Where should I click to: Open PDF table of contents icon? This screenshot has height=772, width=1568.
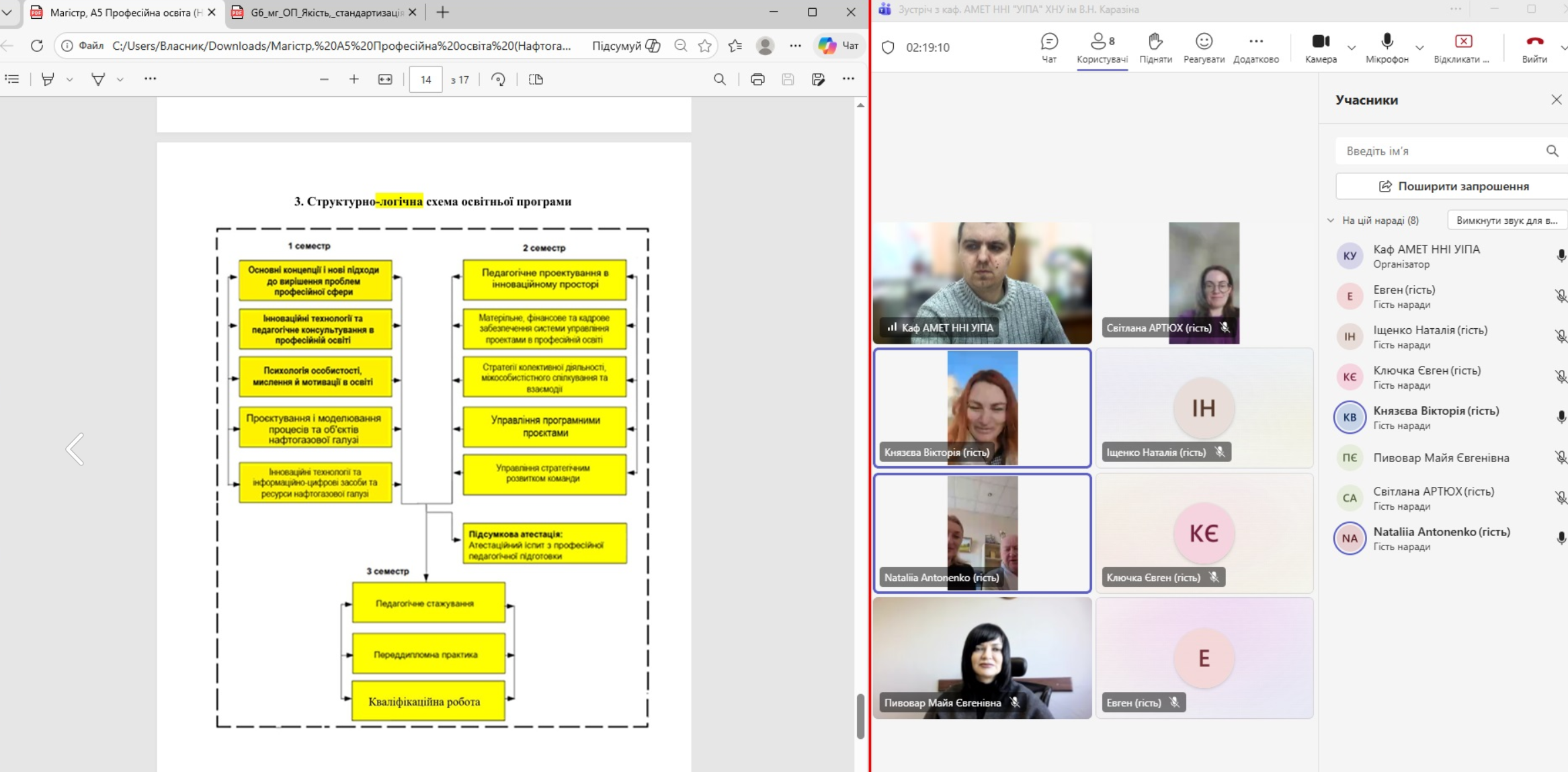coord(12,79)
